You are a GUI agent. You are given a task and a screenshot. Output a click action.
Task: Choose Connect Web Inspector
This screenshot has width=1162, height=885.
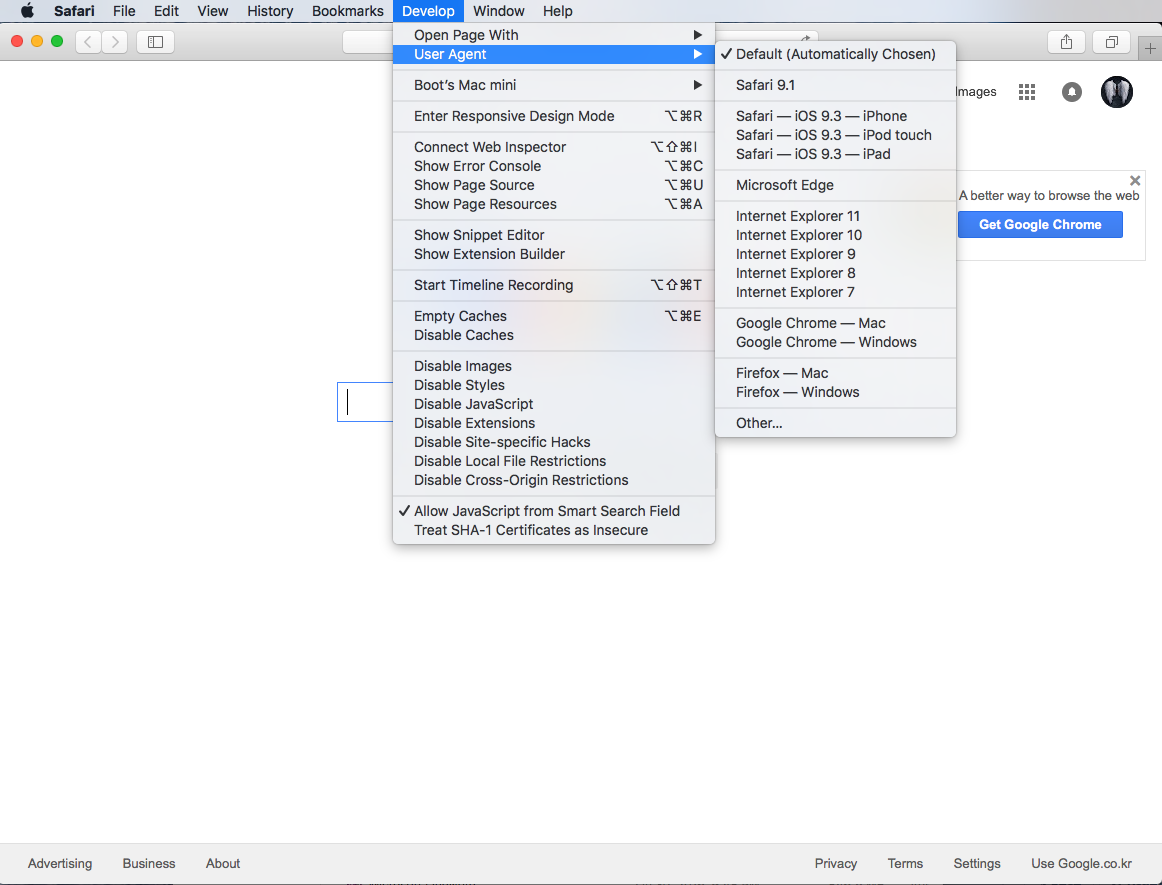click(x=554, y=147)
